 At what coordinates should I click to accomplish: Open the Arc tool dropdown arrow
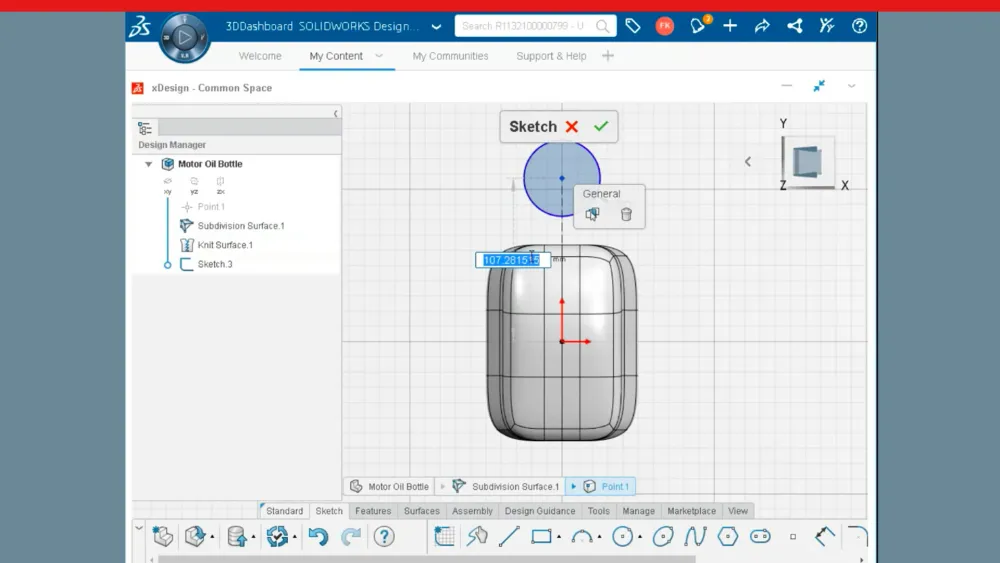click(599, 537)
